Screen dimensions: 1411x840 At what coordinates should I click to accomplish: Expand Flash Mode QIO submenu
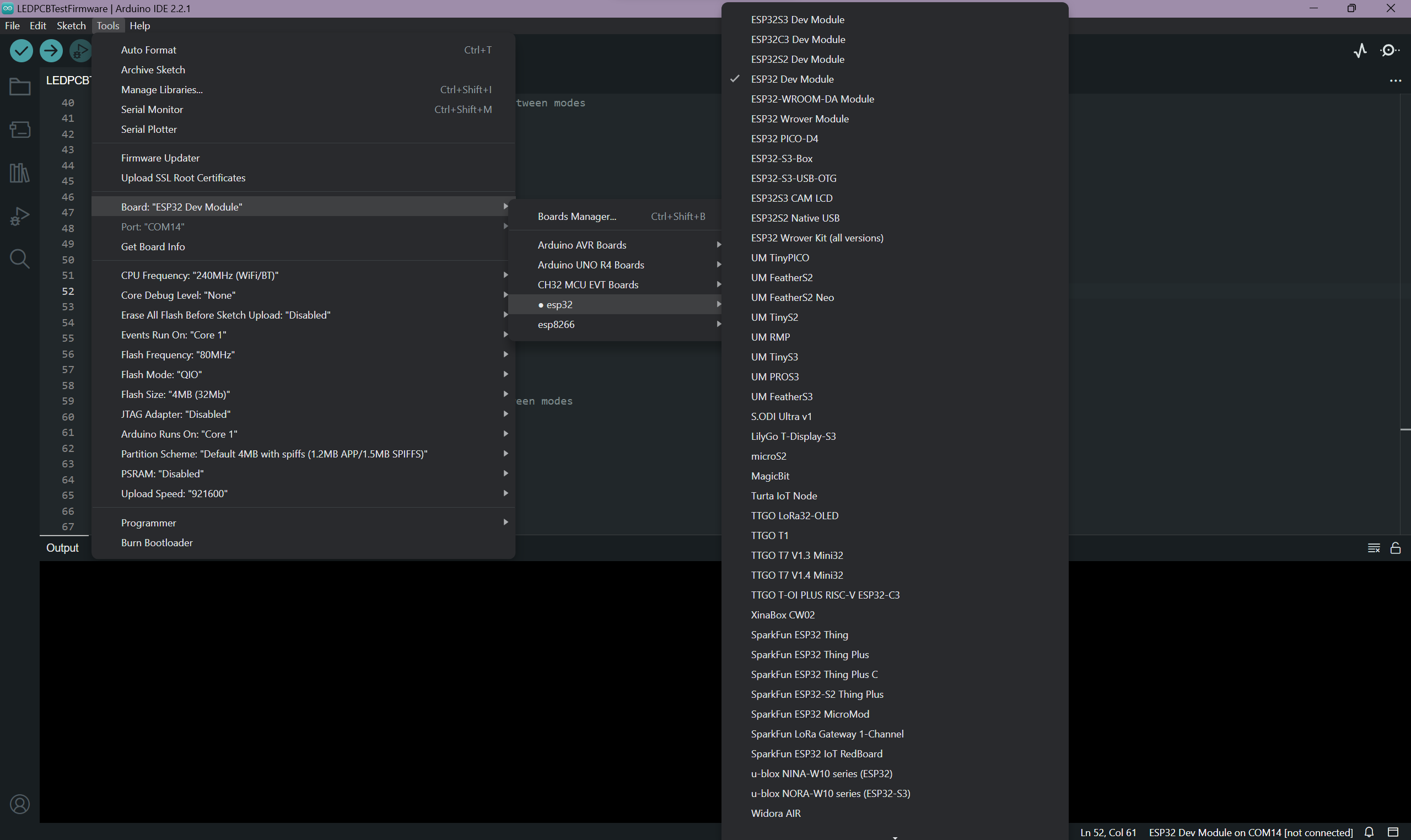click(x=303, y=375)
